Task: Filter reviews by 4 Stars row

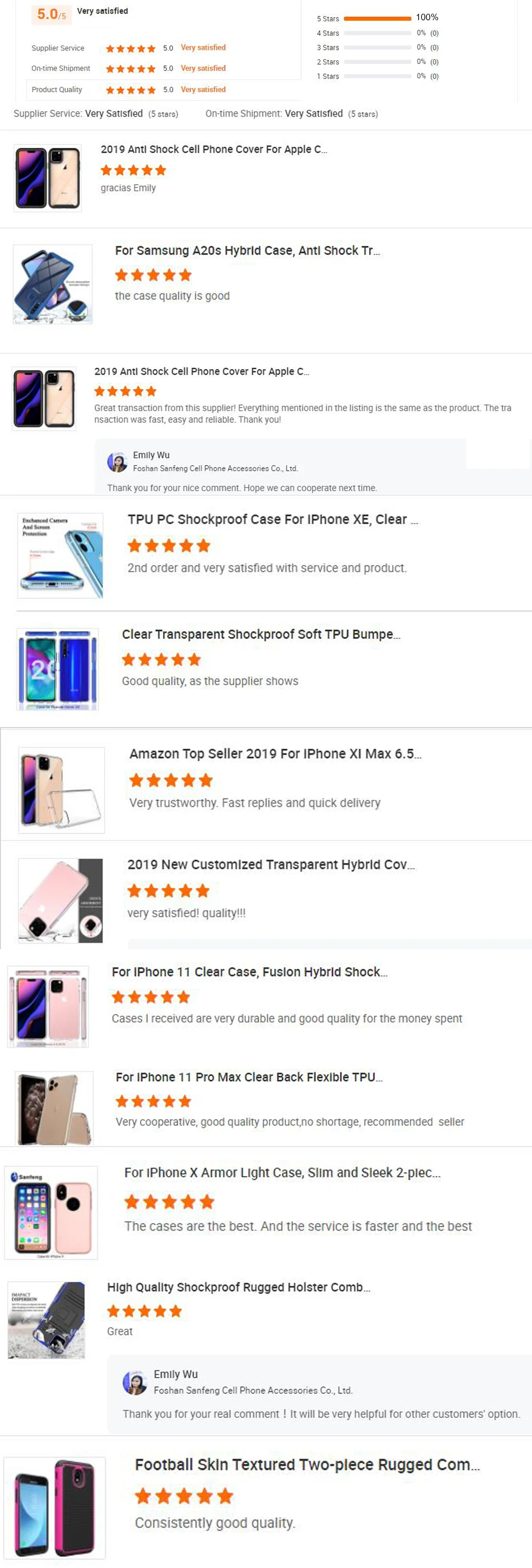Action: coord(377,33)
